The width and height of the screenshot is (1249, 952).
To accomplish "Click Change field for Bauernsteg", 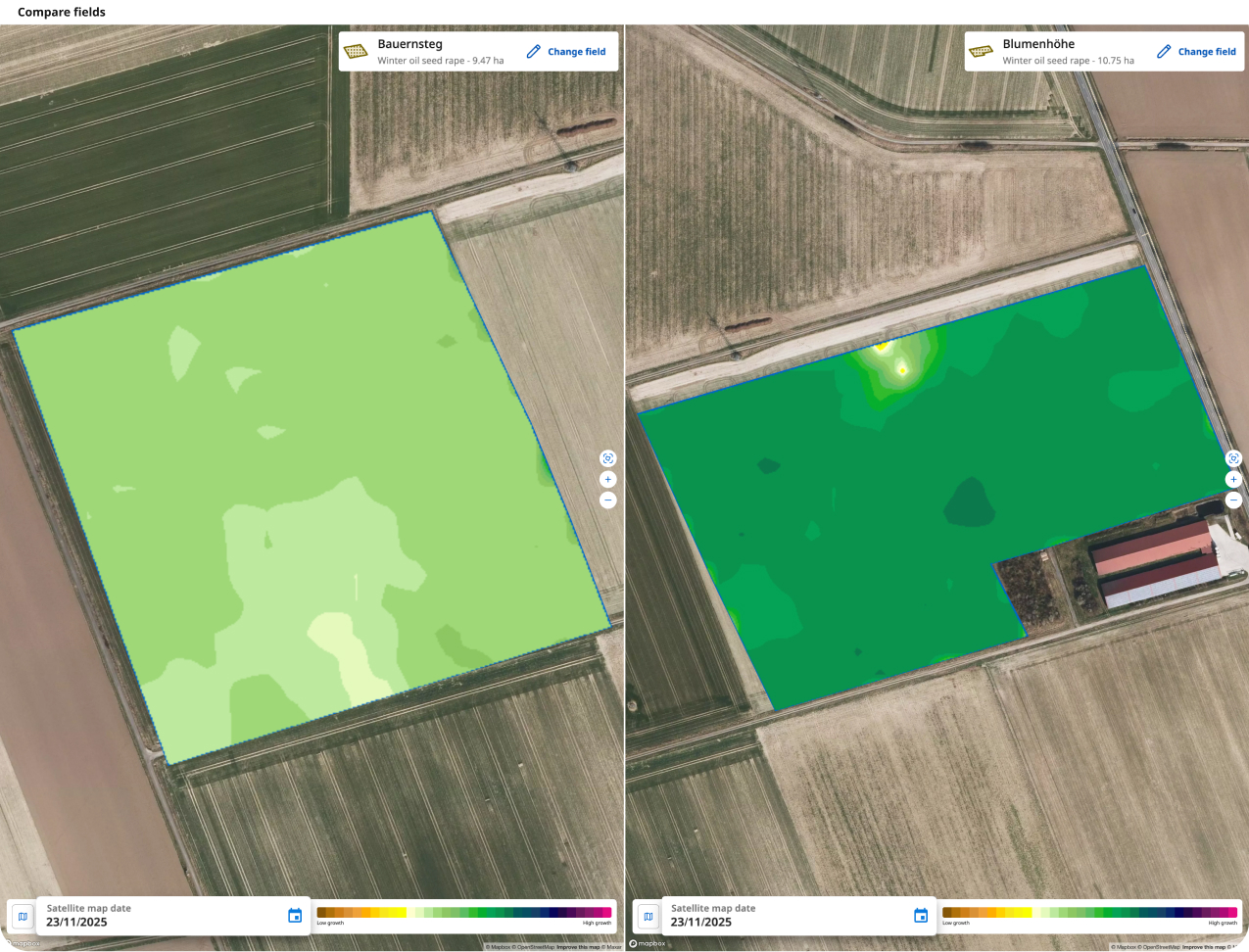I will point(576,52).
